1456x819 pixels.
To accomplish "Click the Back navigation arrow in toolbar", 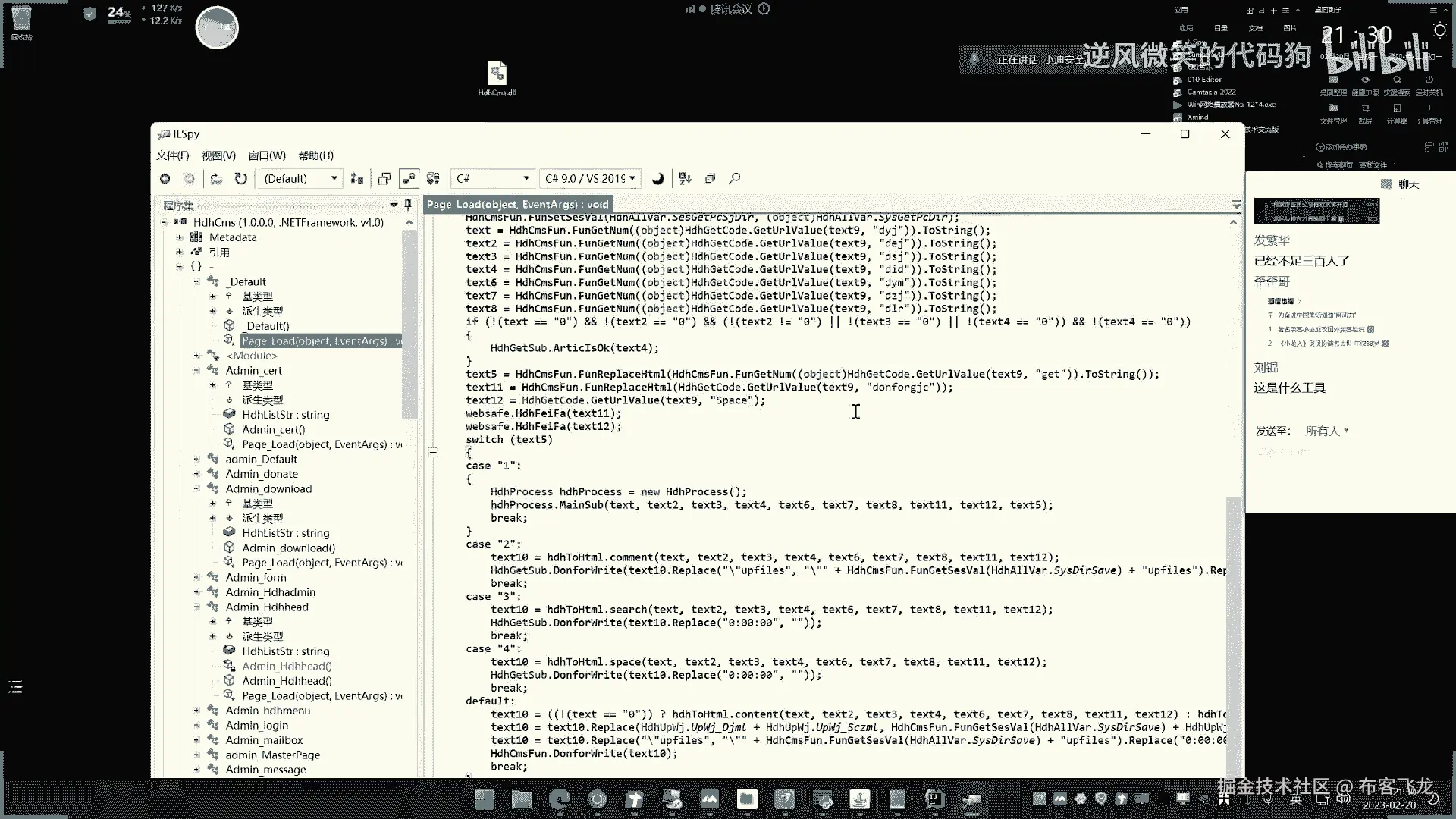I will [x=165, y=178].
